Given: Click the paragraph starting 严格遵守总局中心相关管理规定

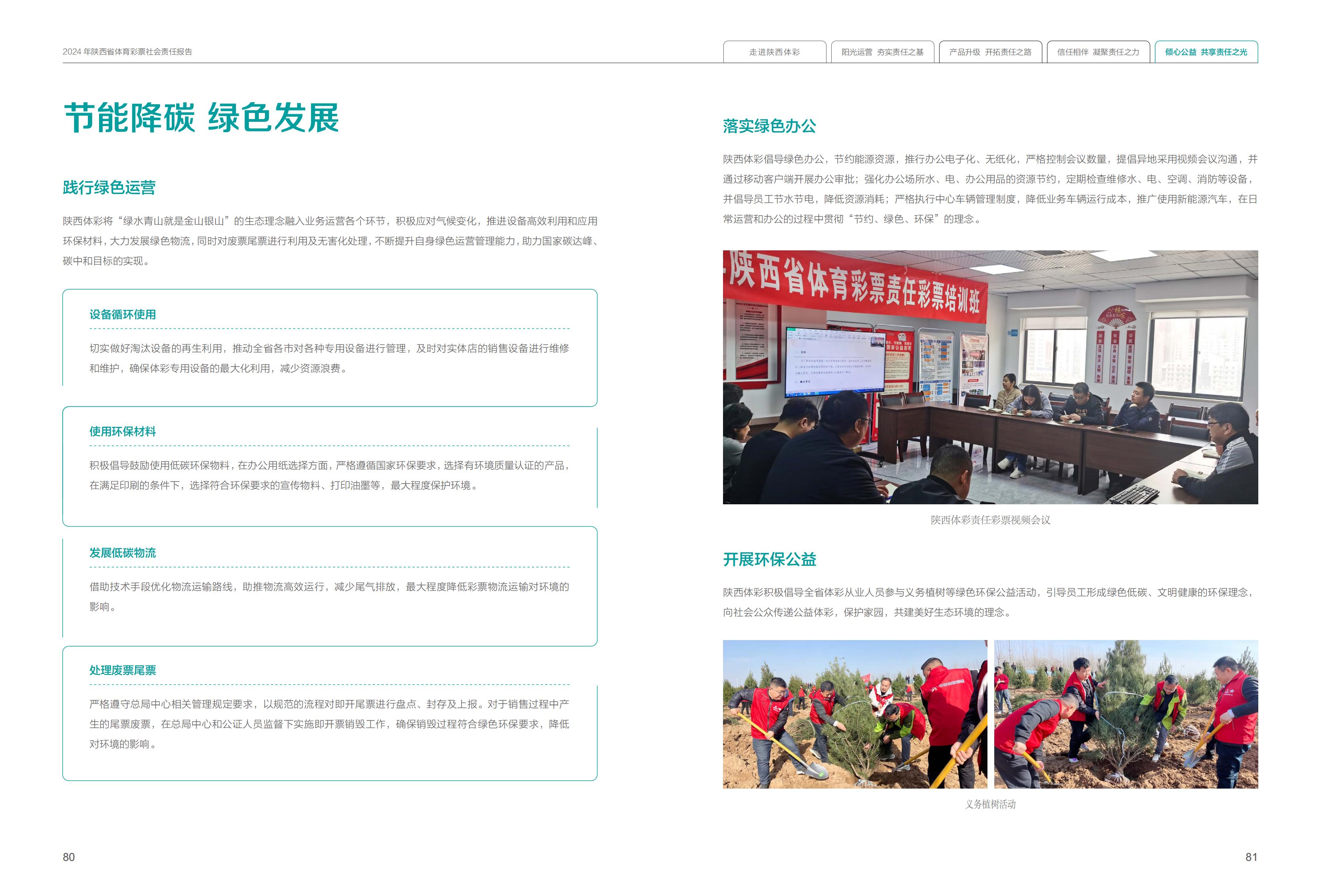Looking at the screenshot, I should [x=329, y=724].
